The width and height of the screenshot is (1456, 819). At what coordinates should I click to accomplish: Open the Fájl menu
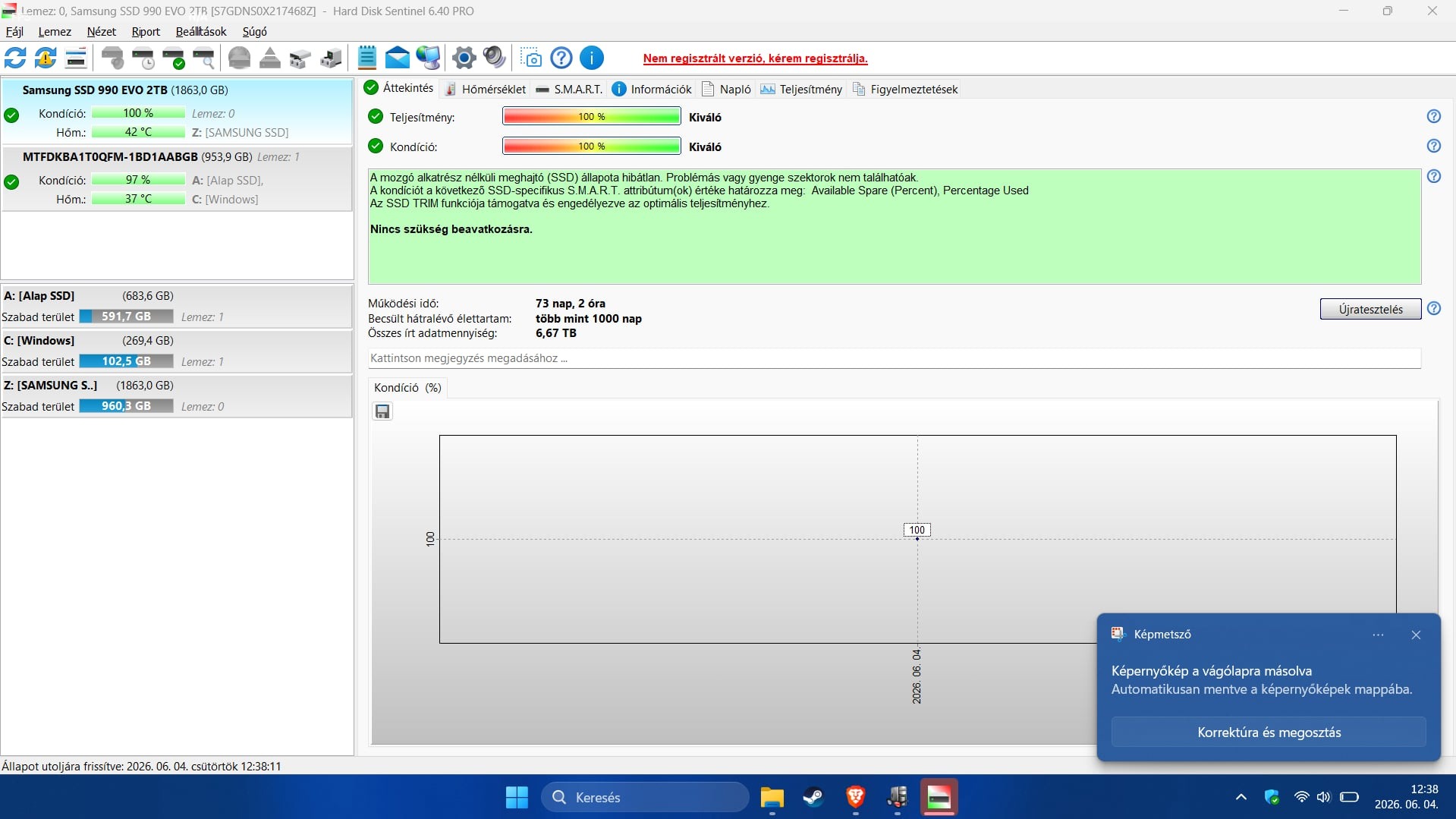pyautogui.click(x=14, y=32)
